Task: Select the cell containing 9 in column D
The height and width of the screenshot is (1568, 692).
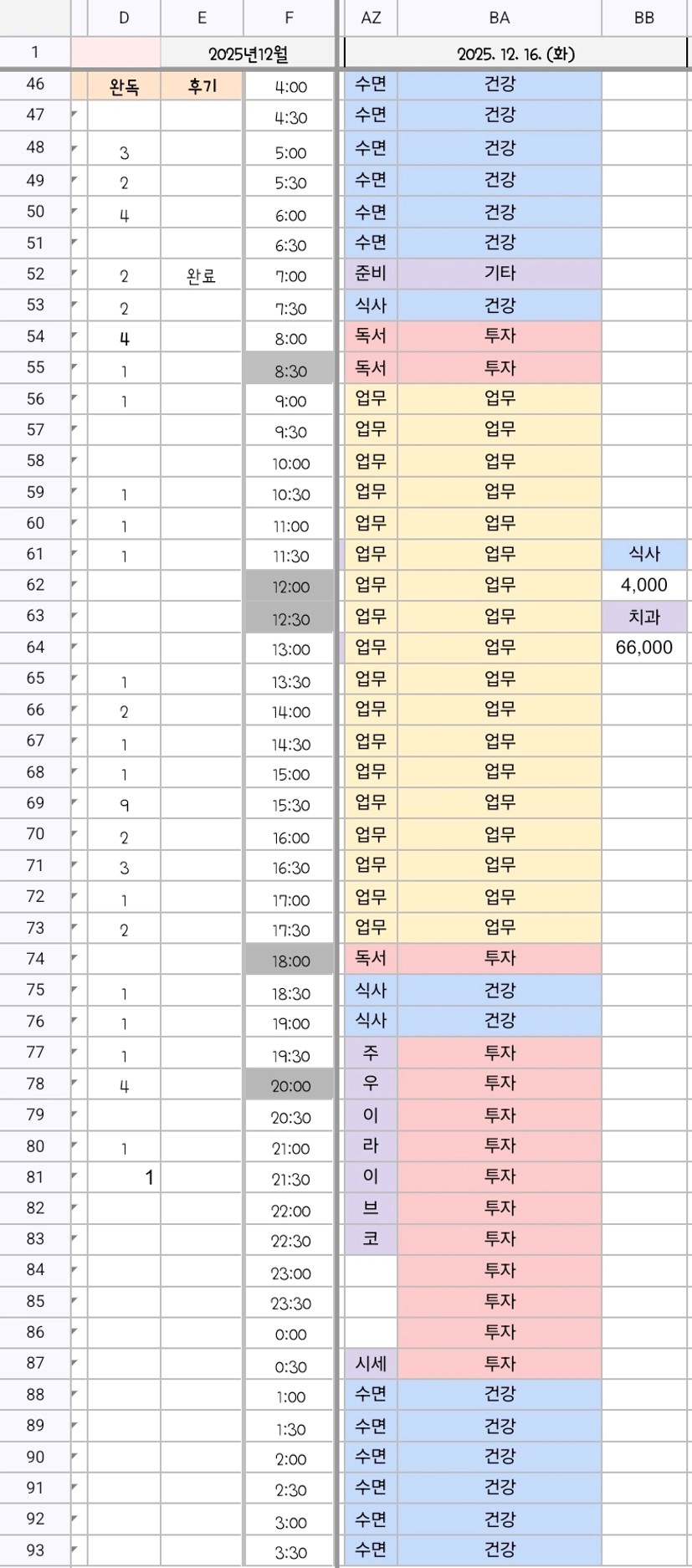Action: tap(124, 805)
